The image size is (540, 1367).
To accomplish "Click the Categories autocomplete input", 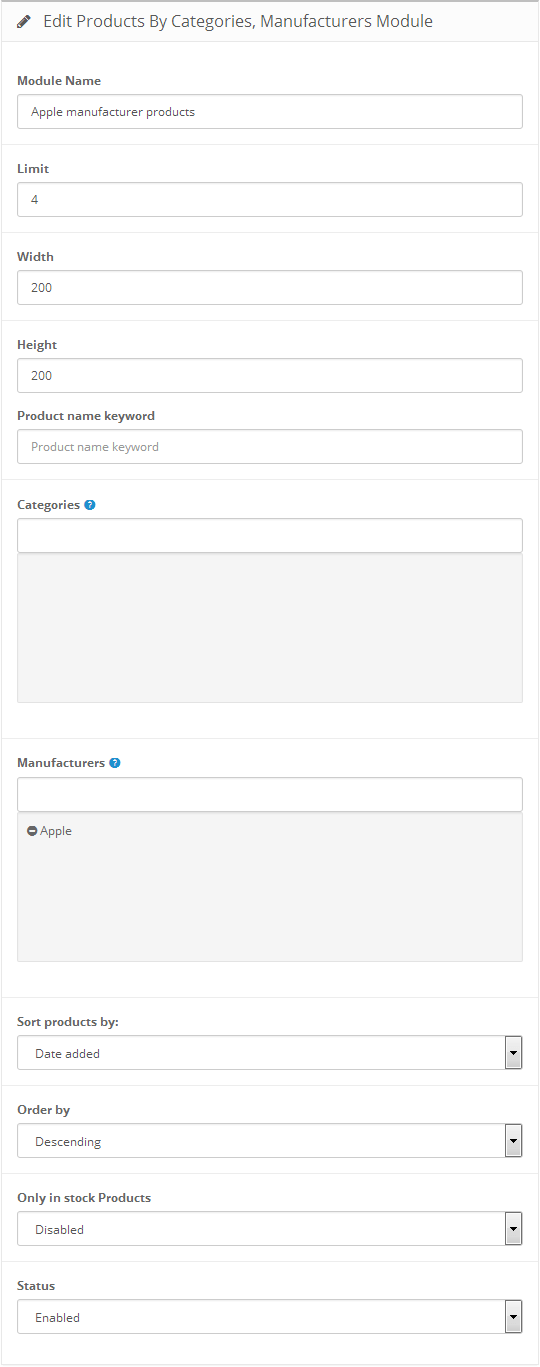I will pyautogui.click(x=270, y=535).
